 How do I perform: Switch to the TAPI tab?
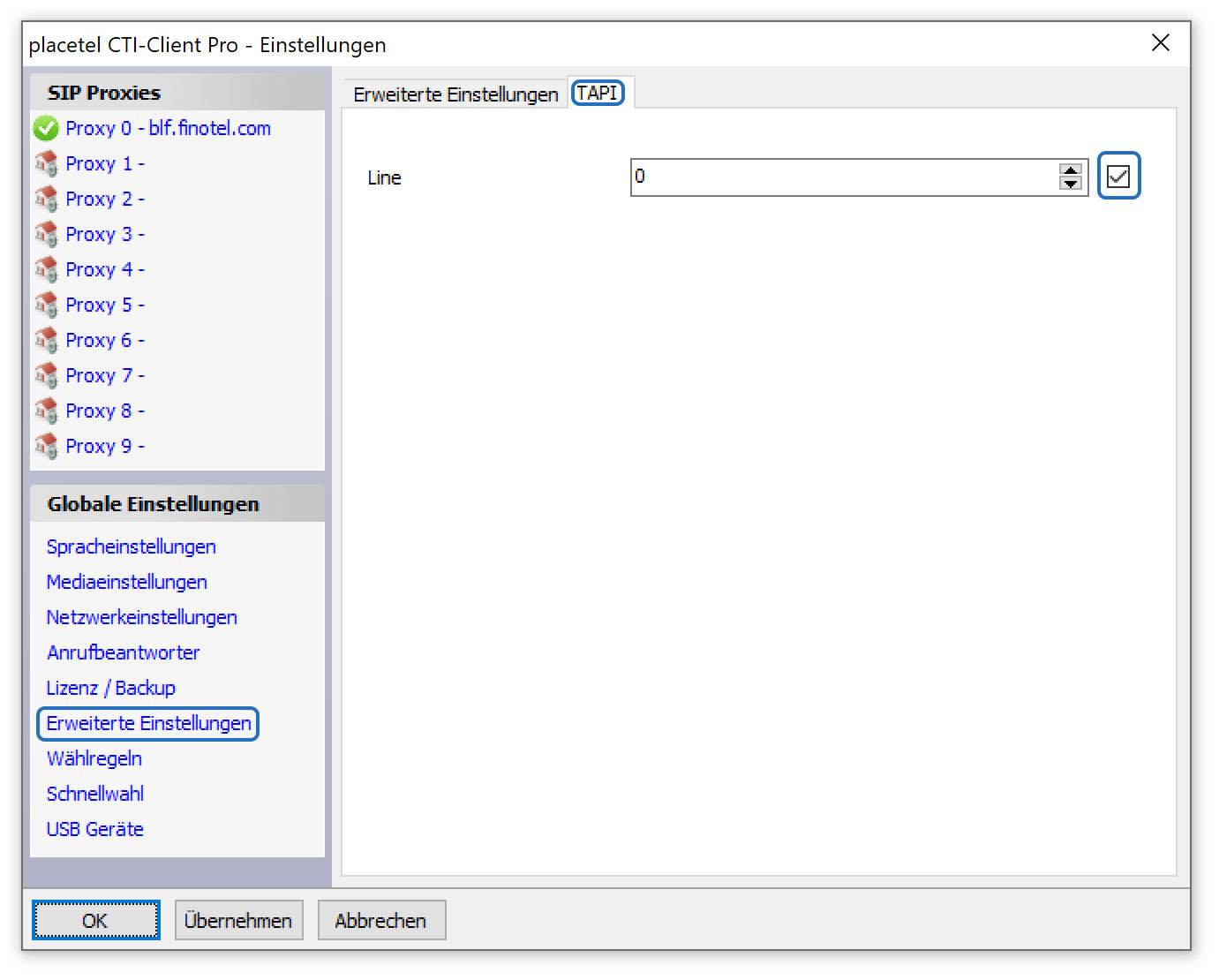[x=598, y=93]
